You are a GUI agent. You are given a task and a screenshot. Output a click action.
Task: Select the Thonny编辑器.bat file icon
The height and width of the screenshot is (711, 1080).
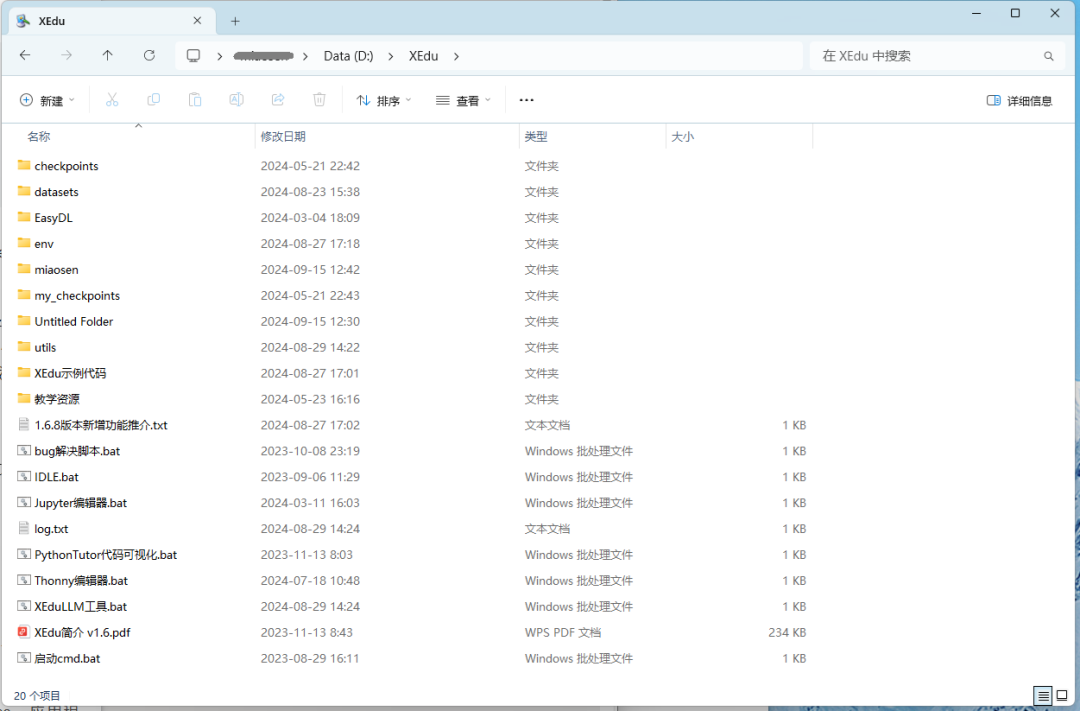click(24, 580)
